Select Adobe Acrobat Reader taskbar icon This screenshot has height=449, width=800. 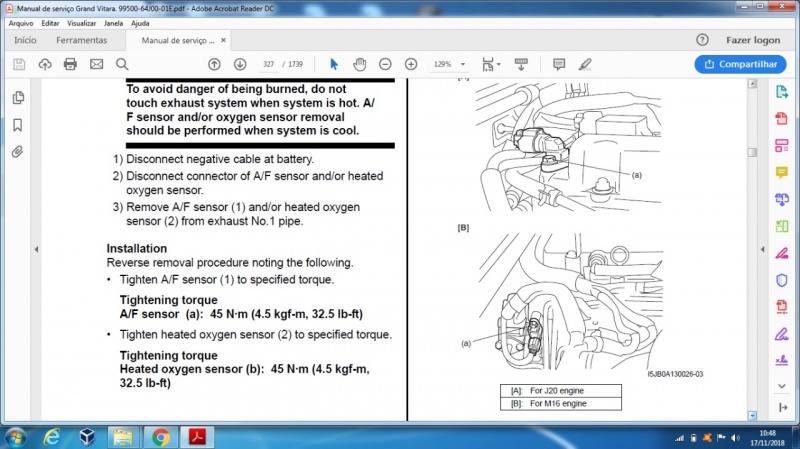197,437
